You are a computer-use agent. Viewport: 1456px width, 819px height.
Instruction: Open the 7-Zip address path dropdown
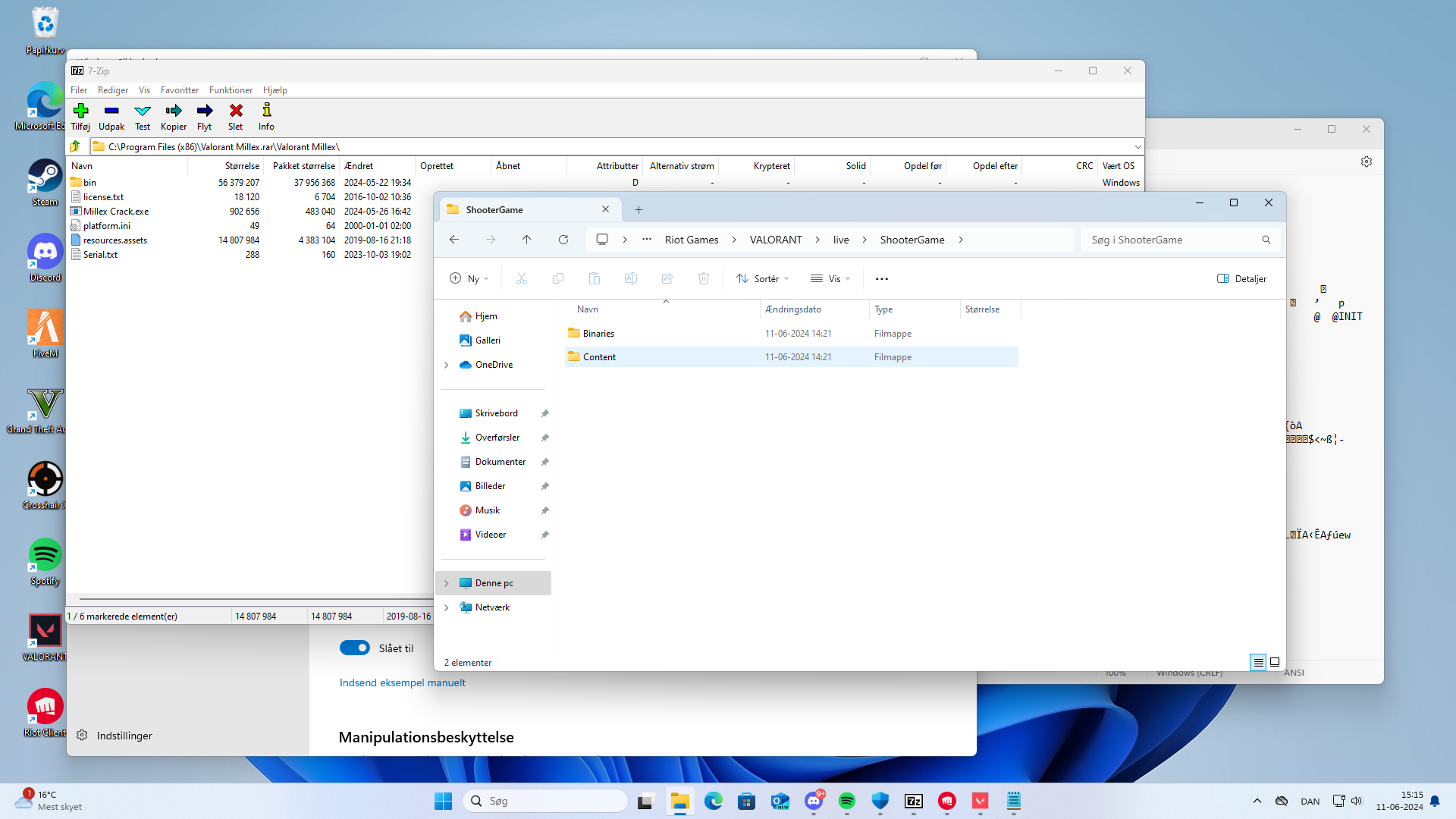(1137, 146)
